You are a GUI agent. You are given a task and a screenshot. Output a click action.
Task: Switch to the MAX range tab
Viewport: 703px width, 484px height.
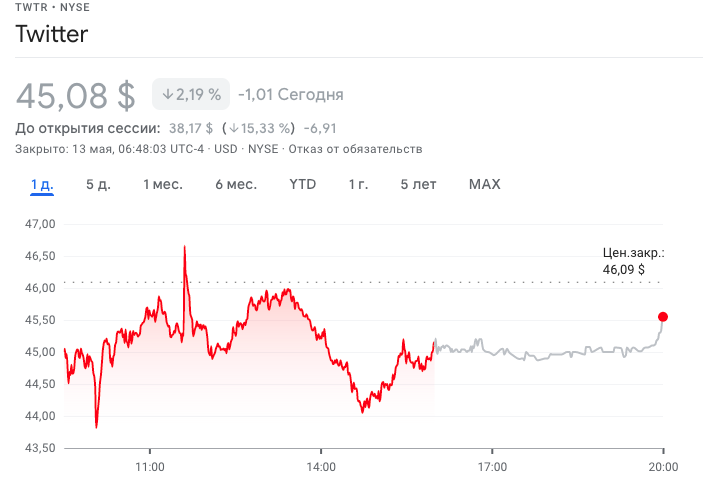click(x=485, y=184)
